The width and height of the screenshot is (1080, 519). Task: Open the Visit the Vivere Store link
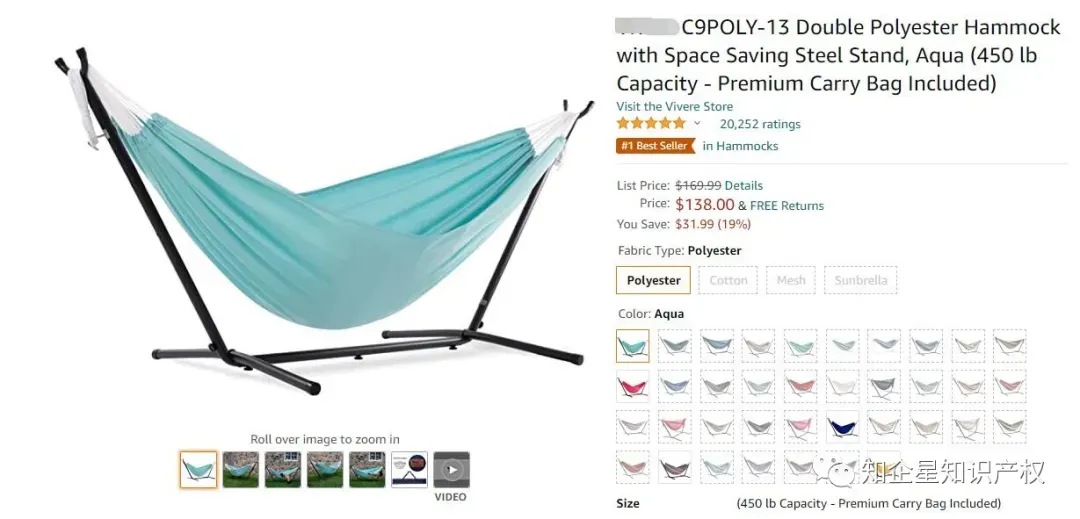point(674,106)
